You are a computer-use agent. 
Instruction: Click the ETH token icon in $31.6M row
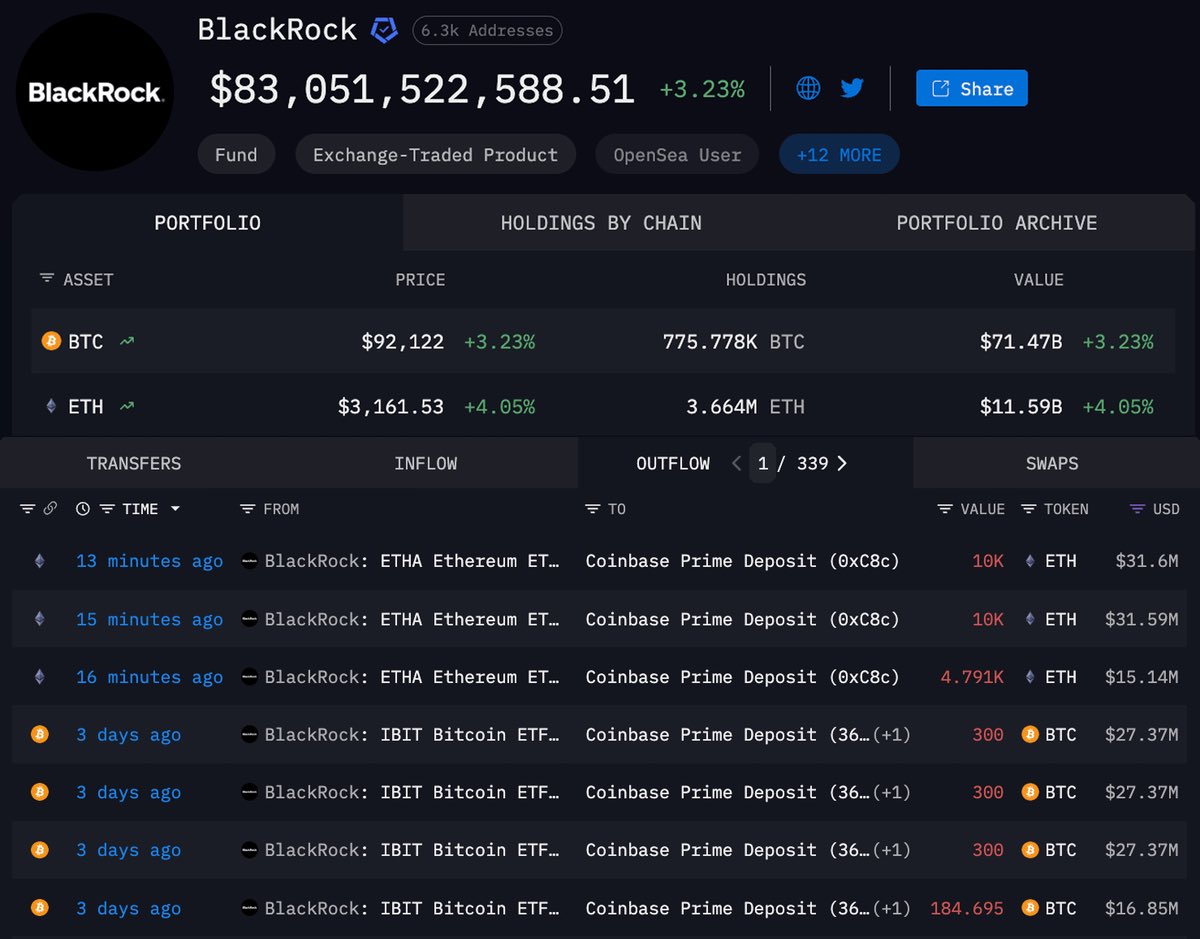tap(1030, 561)
